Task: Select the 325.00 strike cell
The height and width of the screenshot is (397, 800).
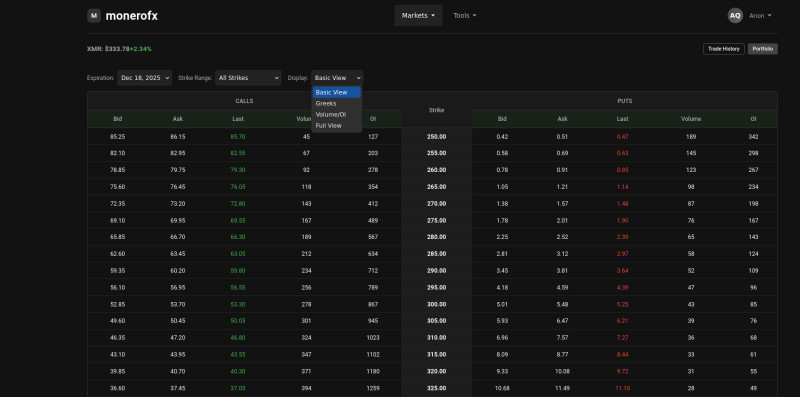Action: point(437,388)
